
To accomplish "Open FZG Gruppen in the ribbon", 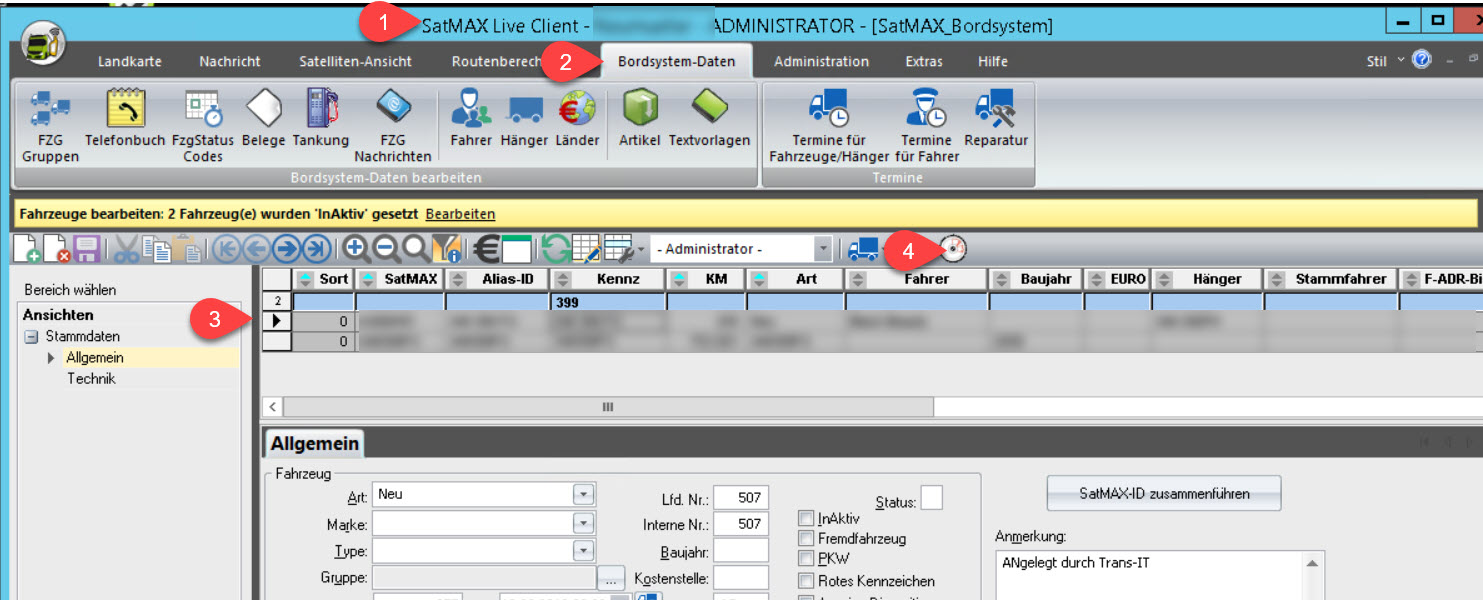I will coord(50,126).
